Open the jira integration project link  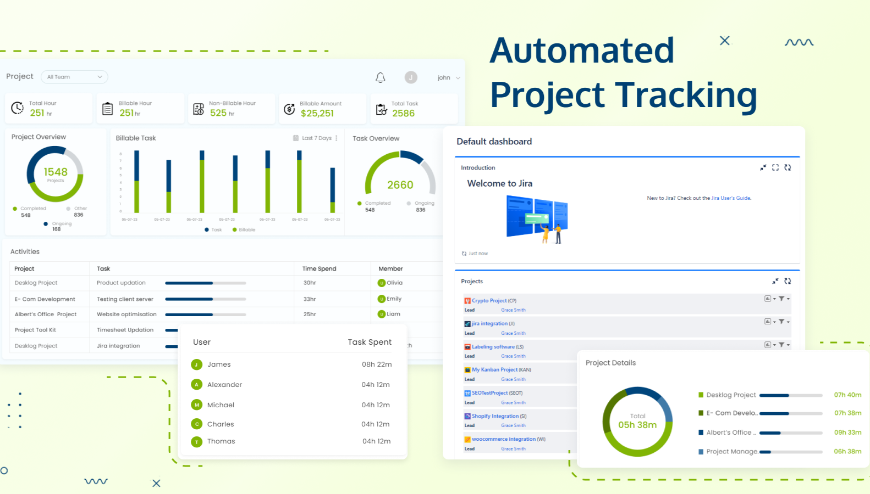point(489,324)
